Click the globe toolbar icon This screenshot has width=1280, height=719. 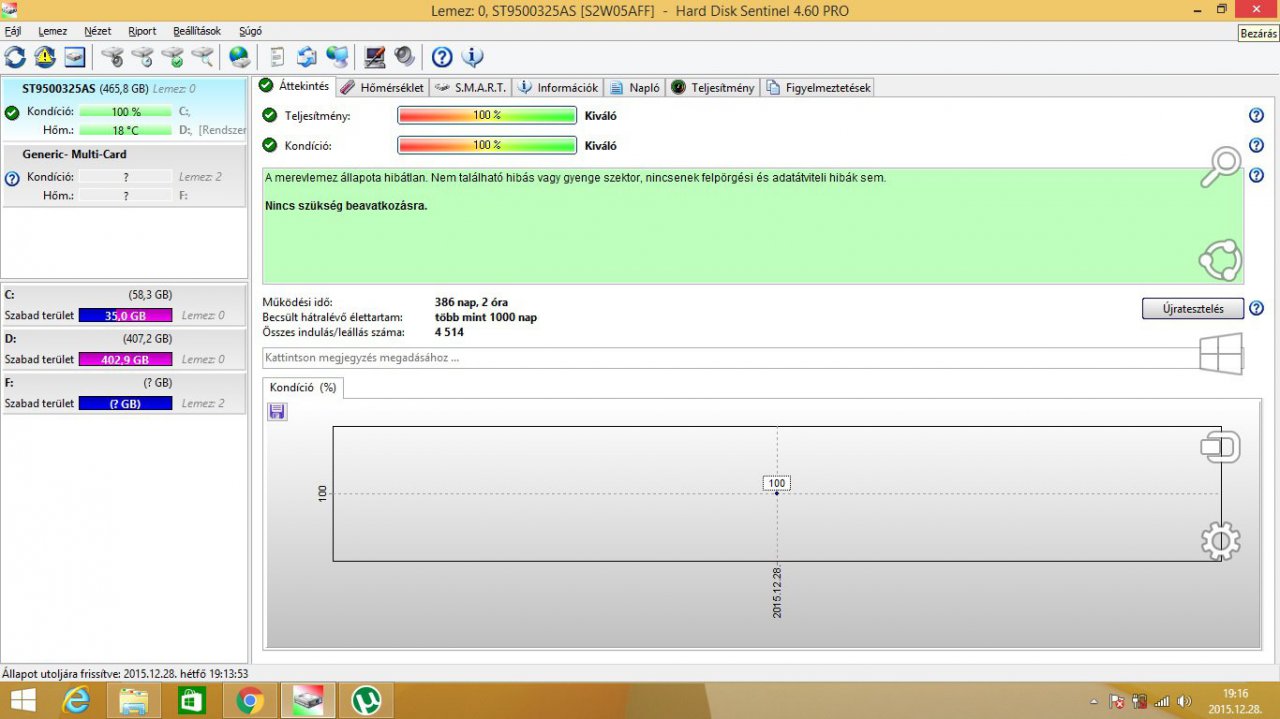click(x=240, y=57)
